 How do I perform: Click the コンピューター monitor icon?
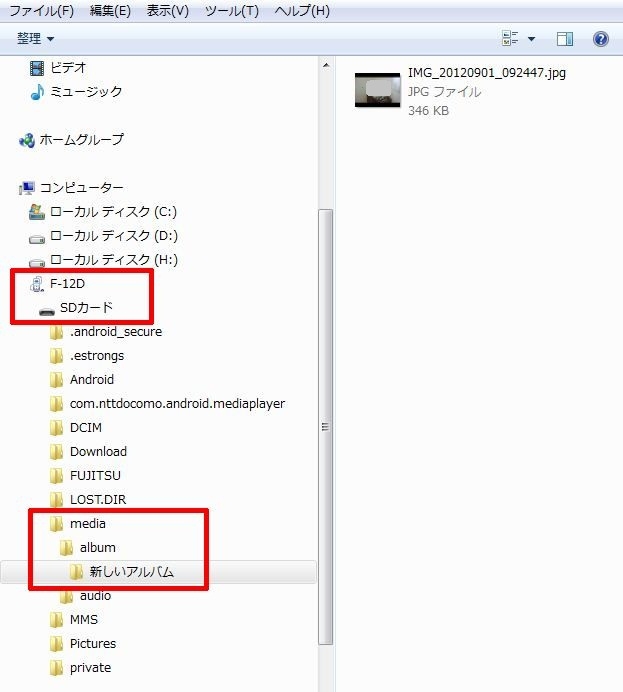[x=26, y=188]
